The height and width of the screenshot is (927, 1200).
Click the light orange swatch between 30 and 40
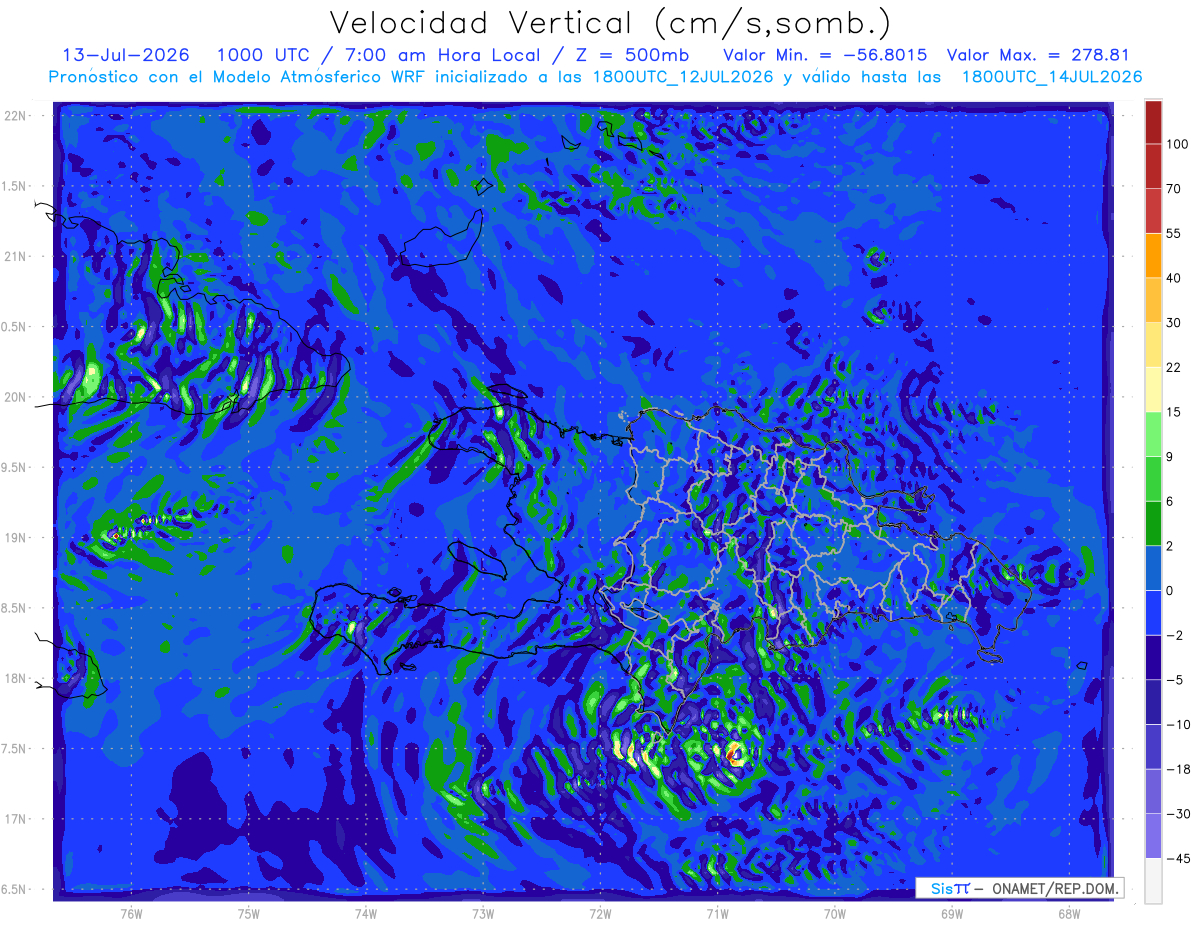(x=1153, y=300)
